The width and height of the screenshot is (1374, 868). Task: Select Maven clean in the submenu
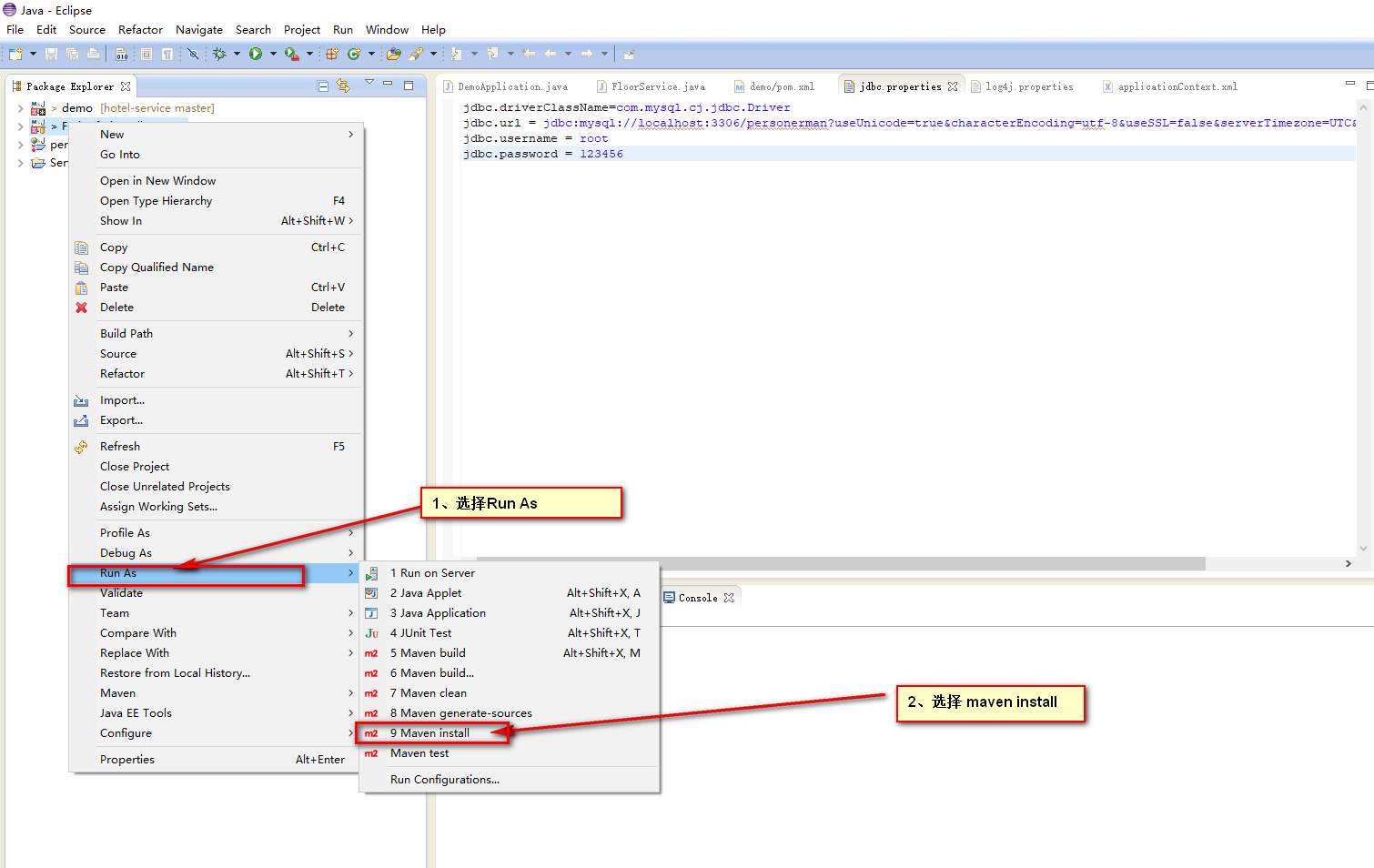coord(510,693)
